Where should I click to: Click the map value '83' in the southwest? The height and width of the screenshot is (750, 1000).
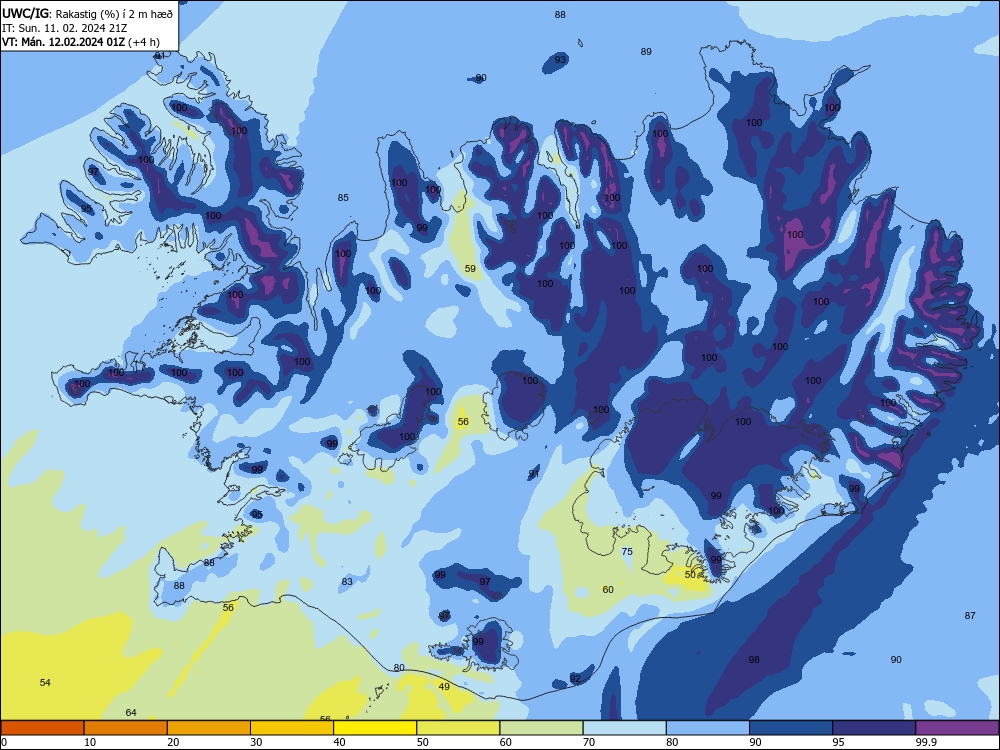[347, 582]
